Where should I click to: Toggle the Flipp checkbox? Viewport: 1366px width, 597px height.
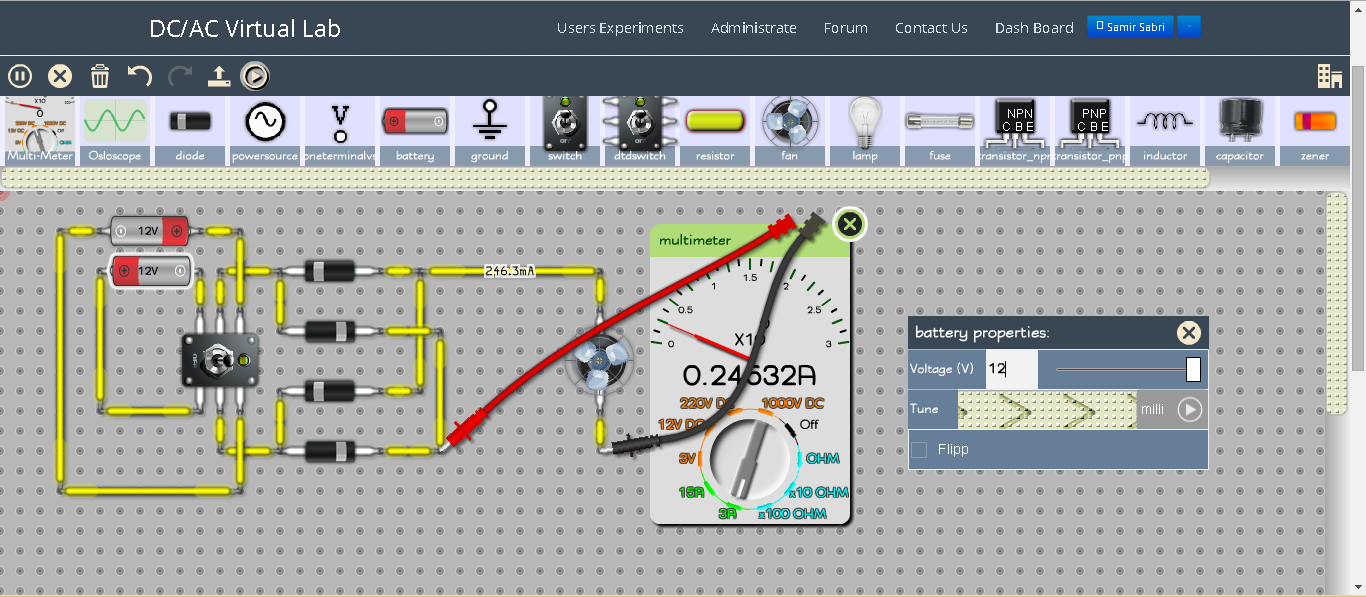click(x=919, y=450)
